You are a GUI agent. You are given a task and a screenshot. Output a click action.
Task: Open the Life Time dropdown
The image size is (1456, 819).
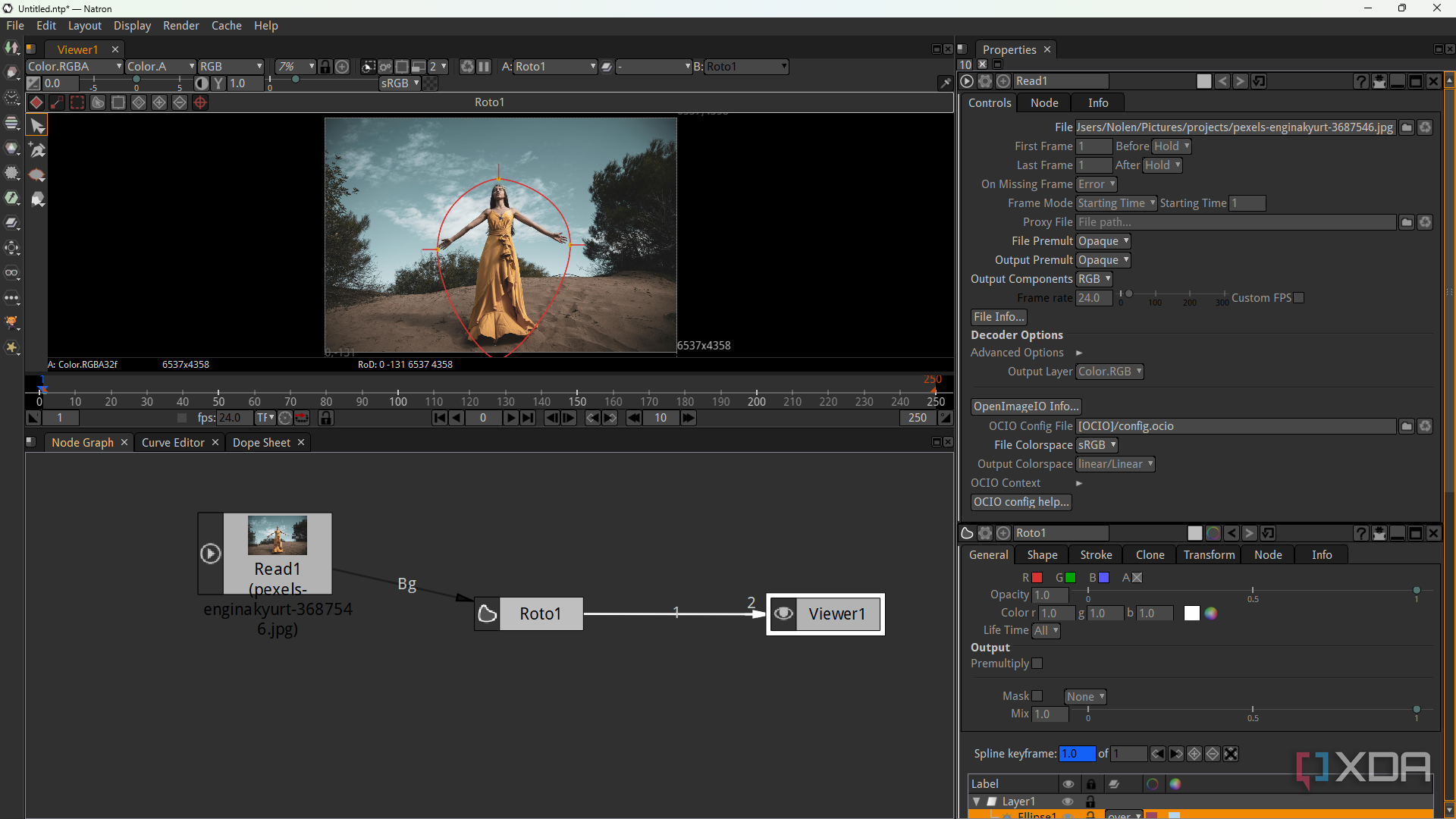pos(1046,630)
